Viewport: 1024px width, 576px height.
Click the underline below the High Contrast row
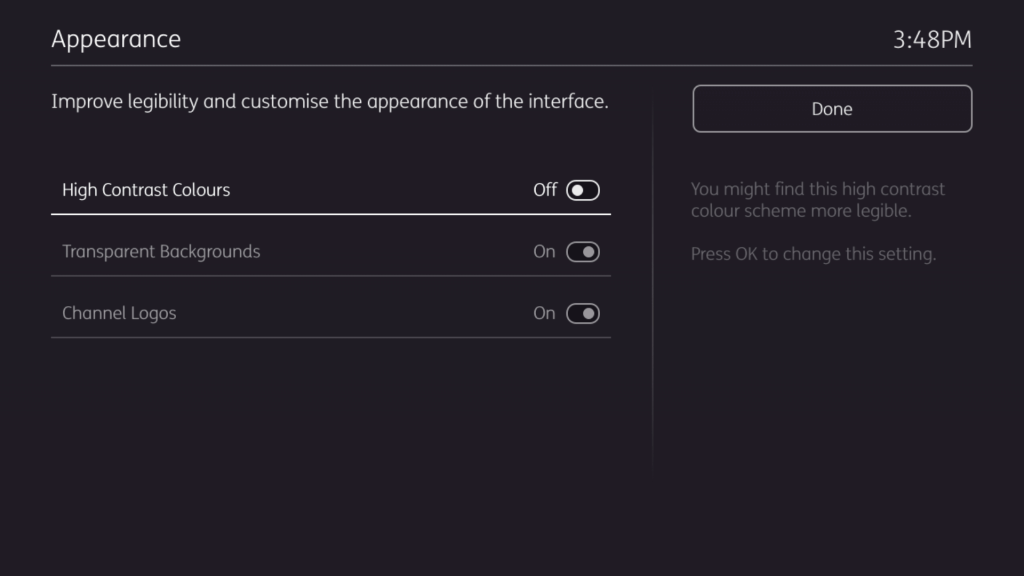coord(330,214)
